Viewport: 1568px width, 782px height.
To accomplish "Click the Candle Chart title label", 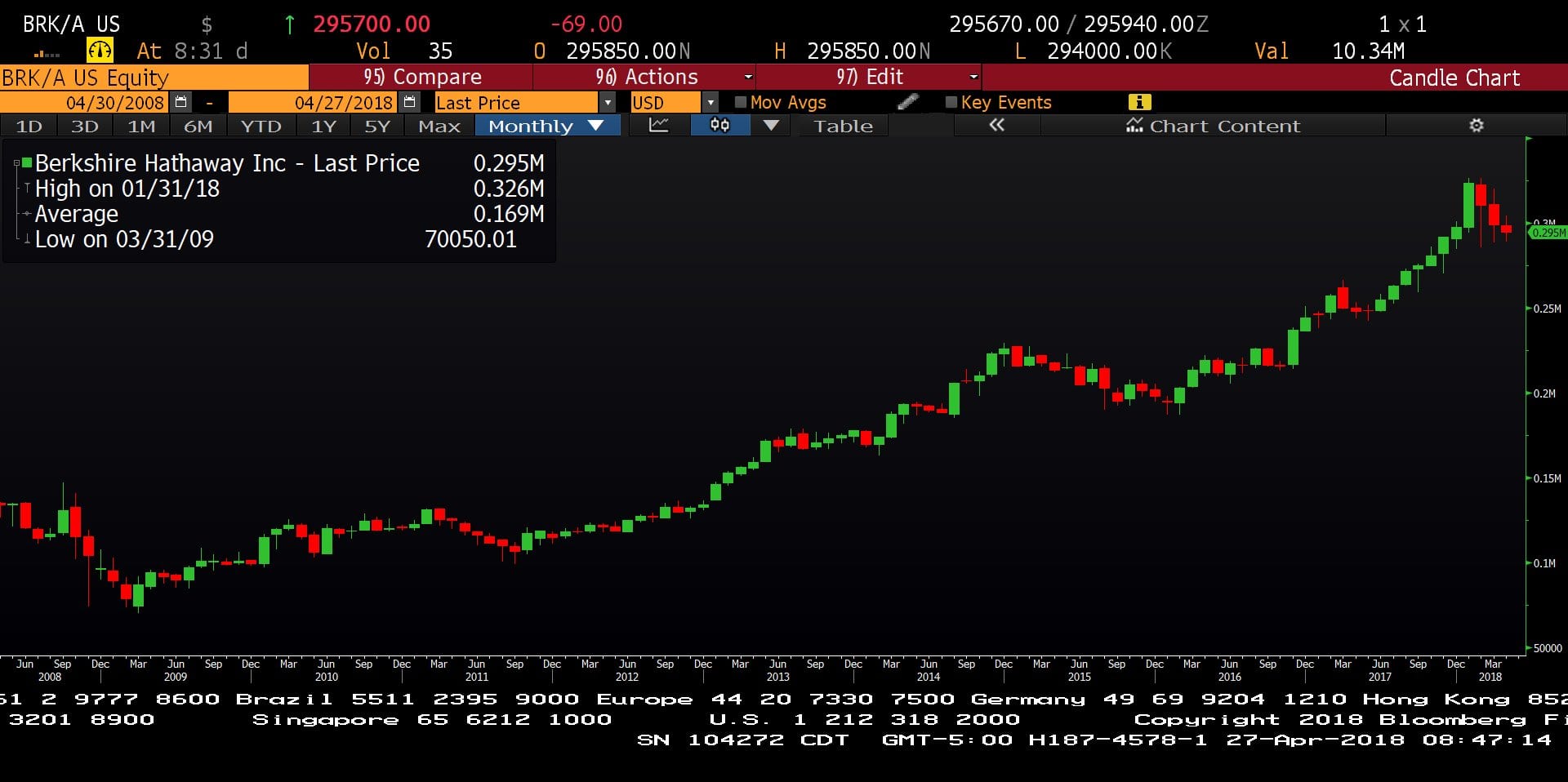I will 1454,78.
